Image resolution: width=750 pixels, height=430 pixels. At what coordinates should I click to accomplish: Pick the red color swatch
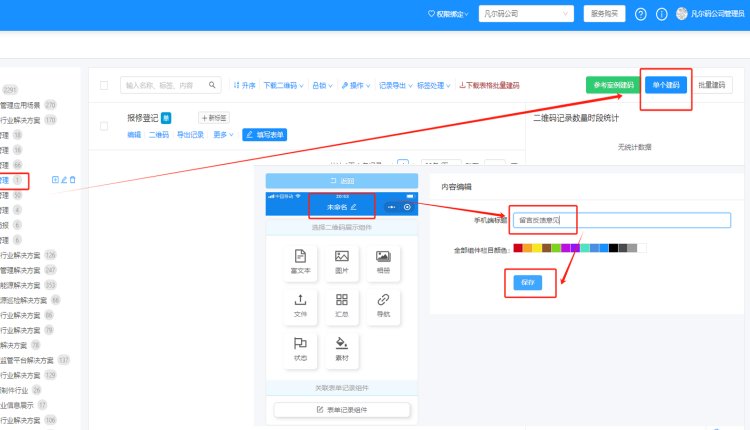(518, 248)
